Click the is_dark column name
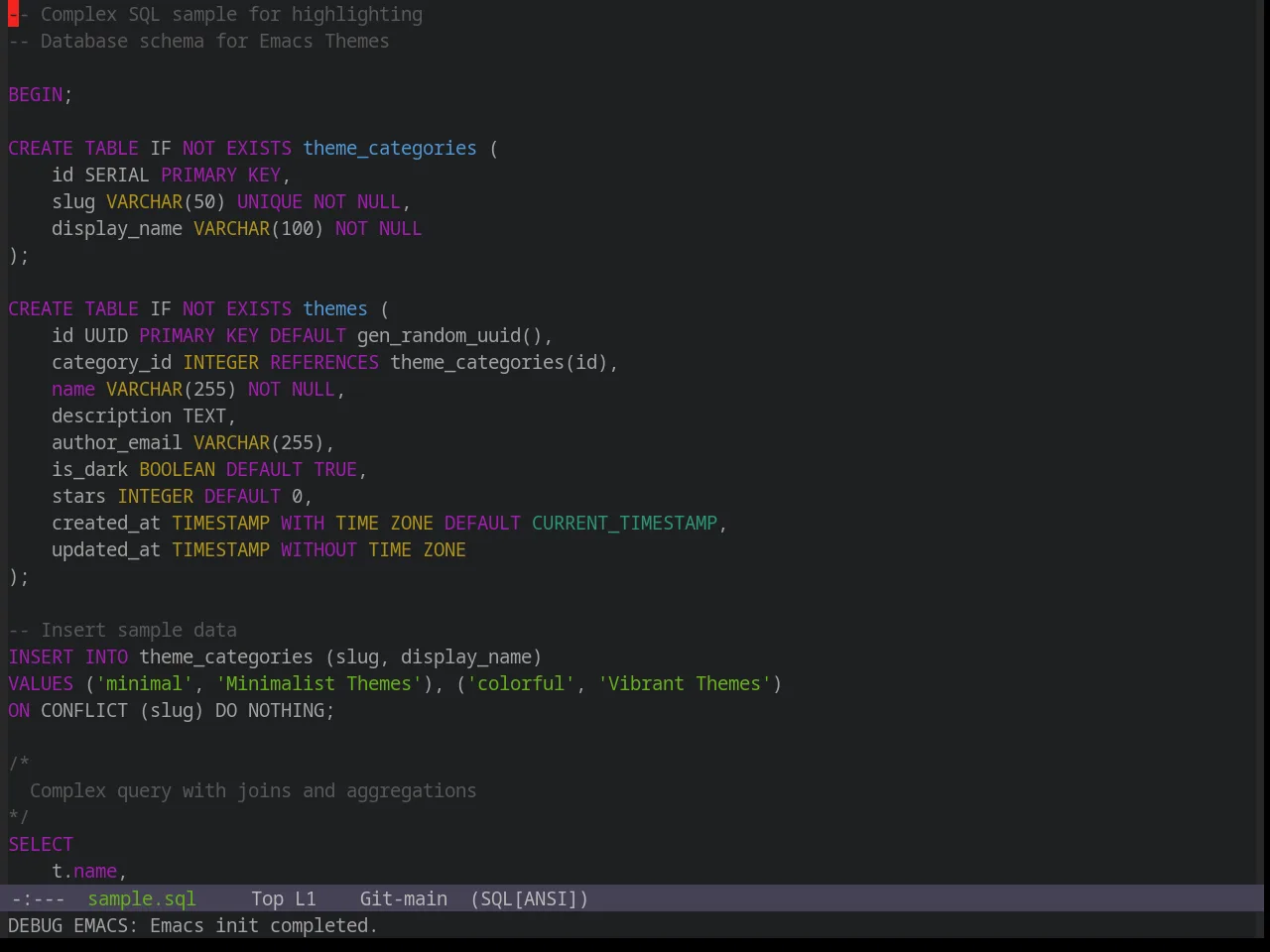This screenshot has width=1270, height=952. pyautogui.click(x=90, y=469)
